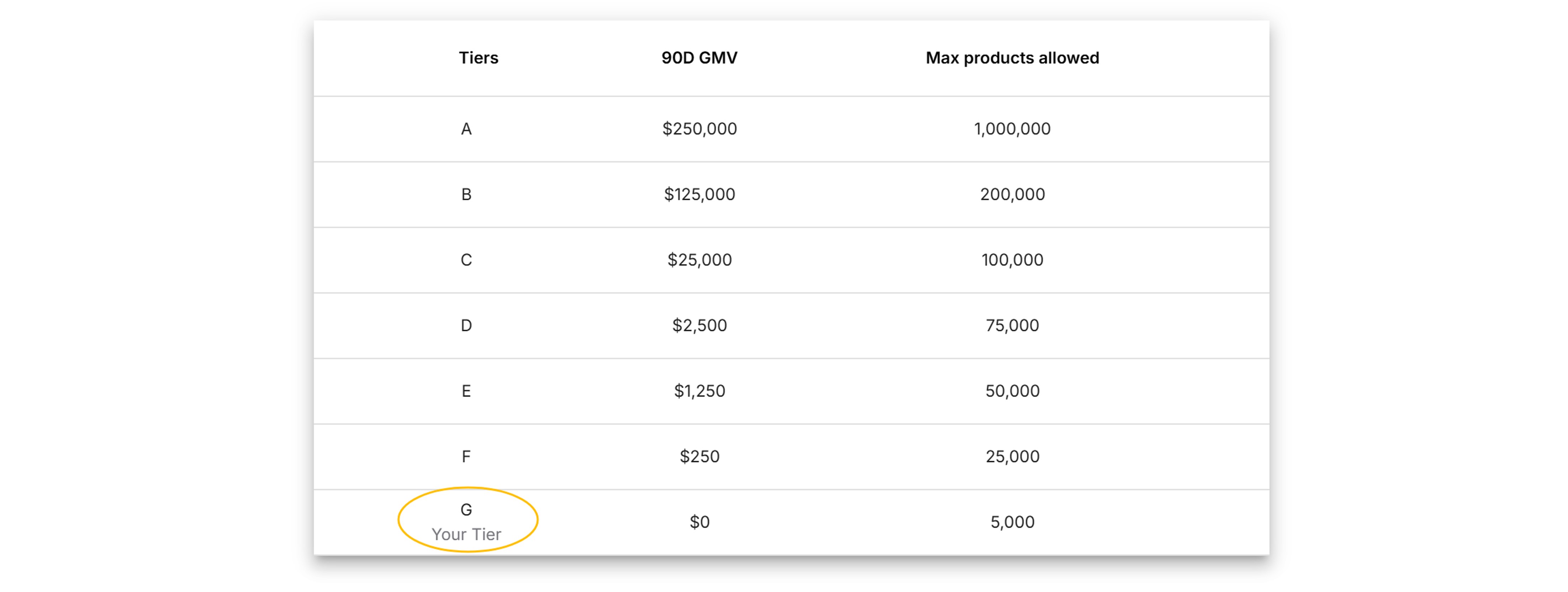1568x592 pixels.
Task: Click the '$1,250' GMV value
Action: coord(699,391)
